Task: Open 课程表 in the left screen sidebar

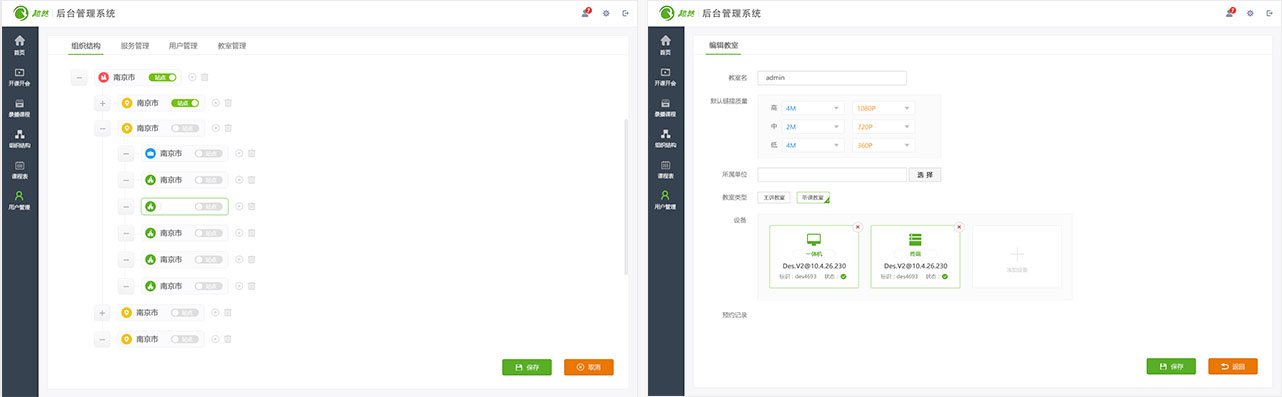Action: click(19, 169)
